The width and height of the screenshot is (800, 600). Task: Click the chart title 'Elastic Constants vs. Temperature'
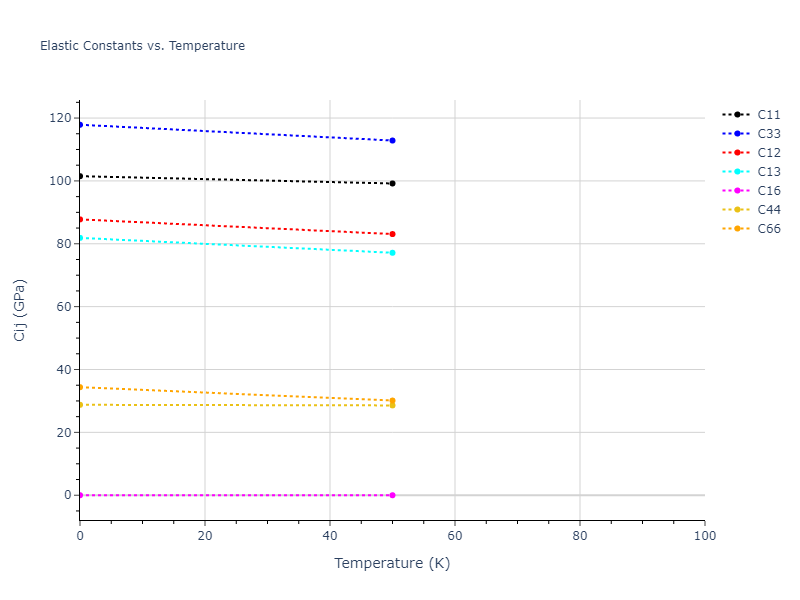tap(142, 46)
